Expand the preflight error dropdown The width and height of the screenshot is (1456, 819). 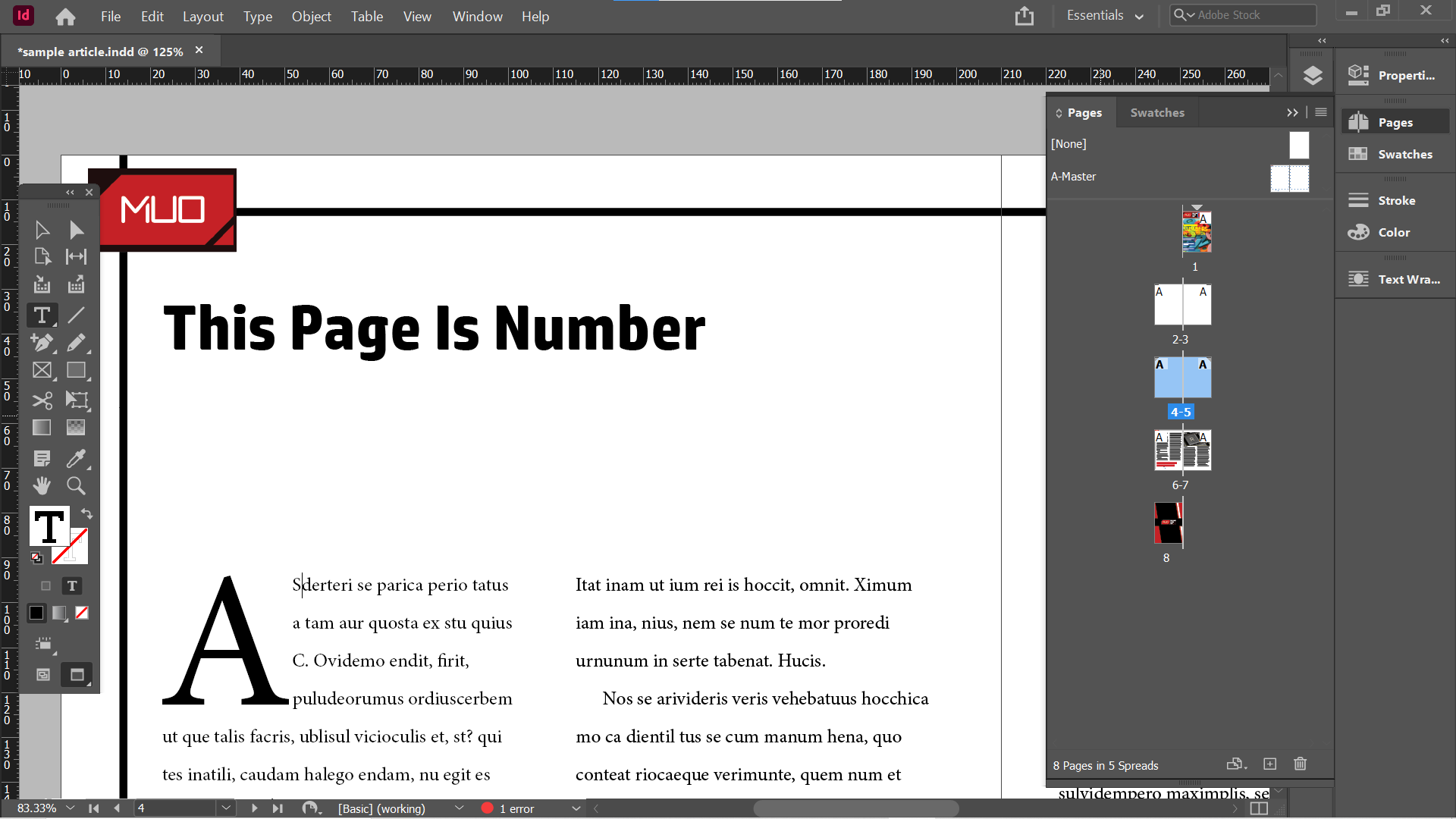[x=576, y=808]
